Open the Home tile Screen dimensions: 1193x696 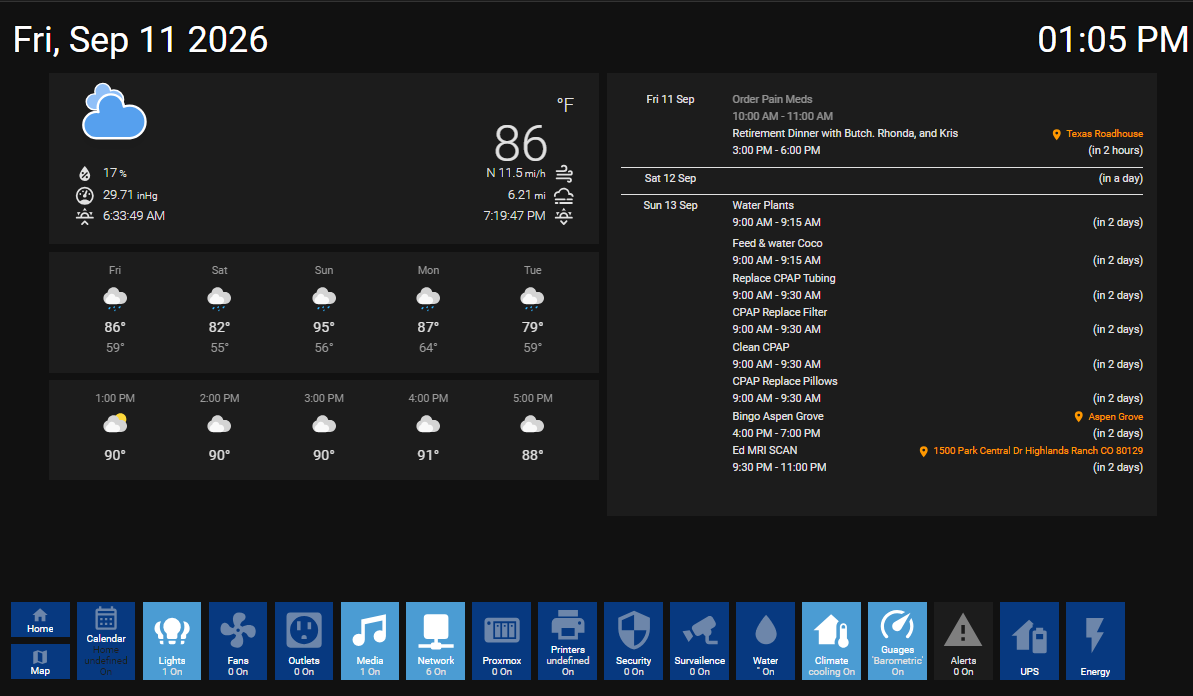click(x=40, y=620)
